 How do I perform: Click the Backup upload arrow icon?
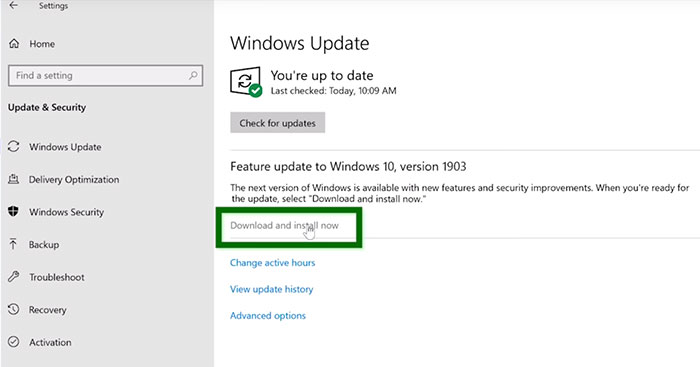(x=13, y=244)
